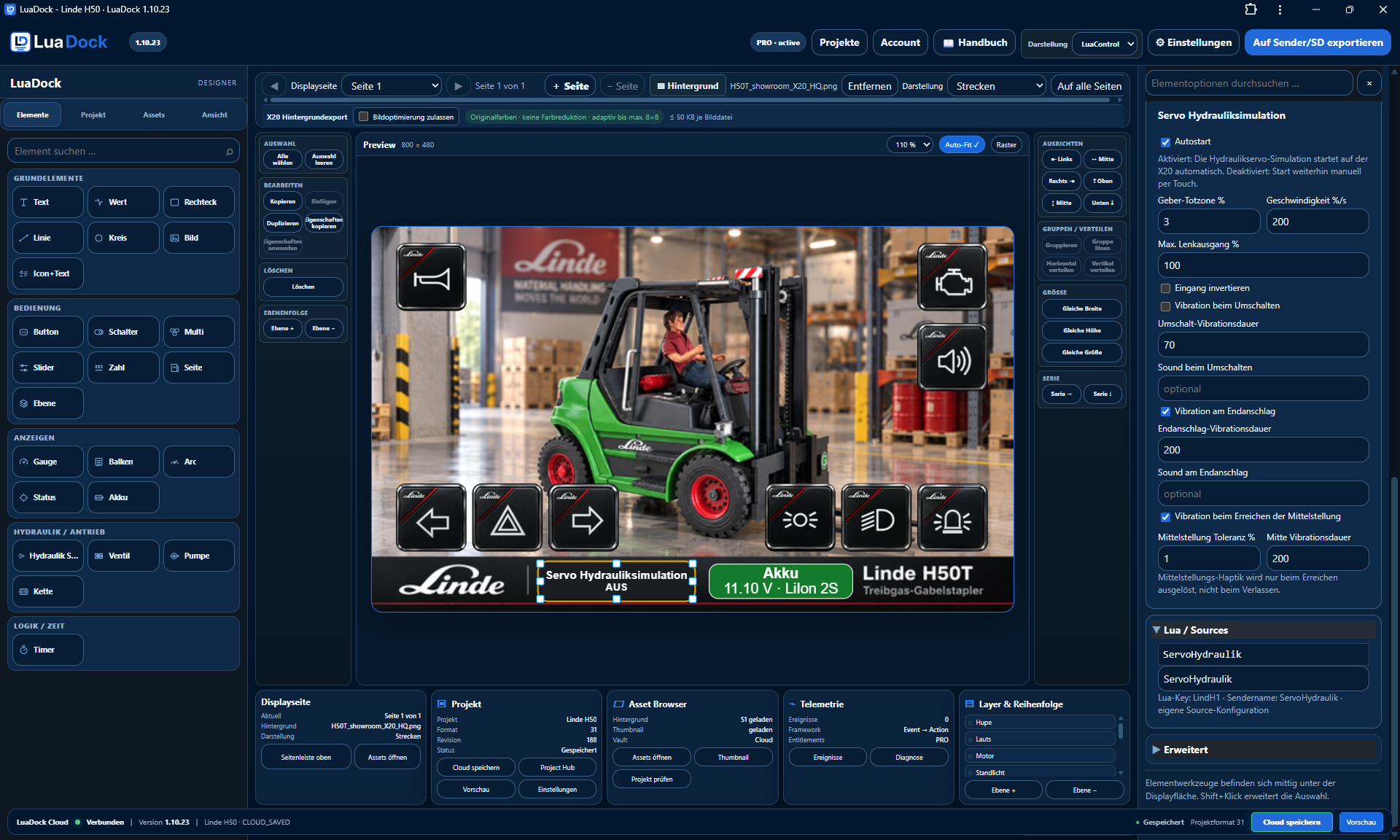Open the Strecken display mode dropdown
The image size is (1400, 840).
point(997,86)
